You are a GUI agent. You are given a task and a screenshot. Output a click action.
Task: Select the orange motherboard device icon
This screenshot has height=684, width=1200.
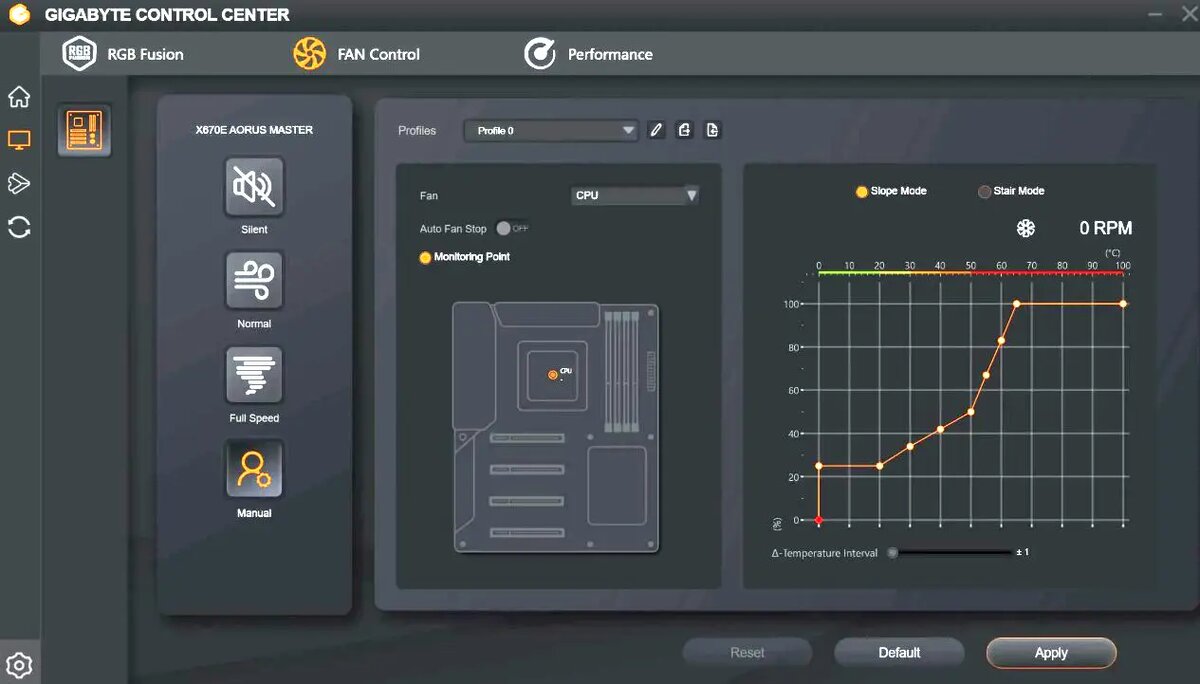(x=84, y=130)
